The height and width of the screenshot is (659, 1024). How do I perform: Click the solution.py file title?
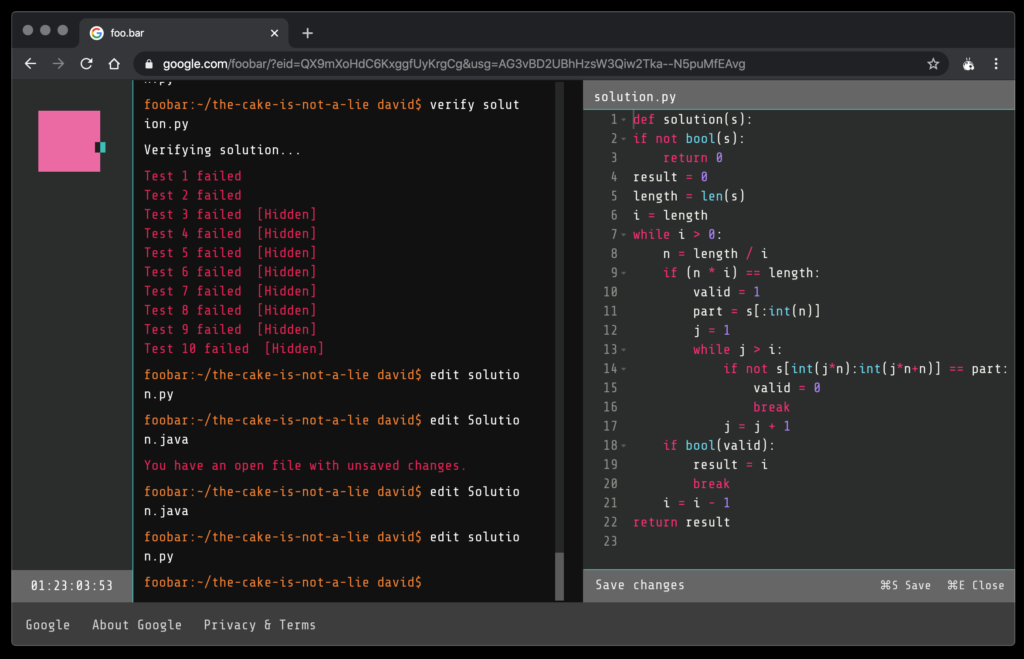point(635,97)
